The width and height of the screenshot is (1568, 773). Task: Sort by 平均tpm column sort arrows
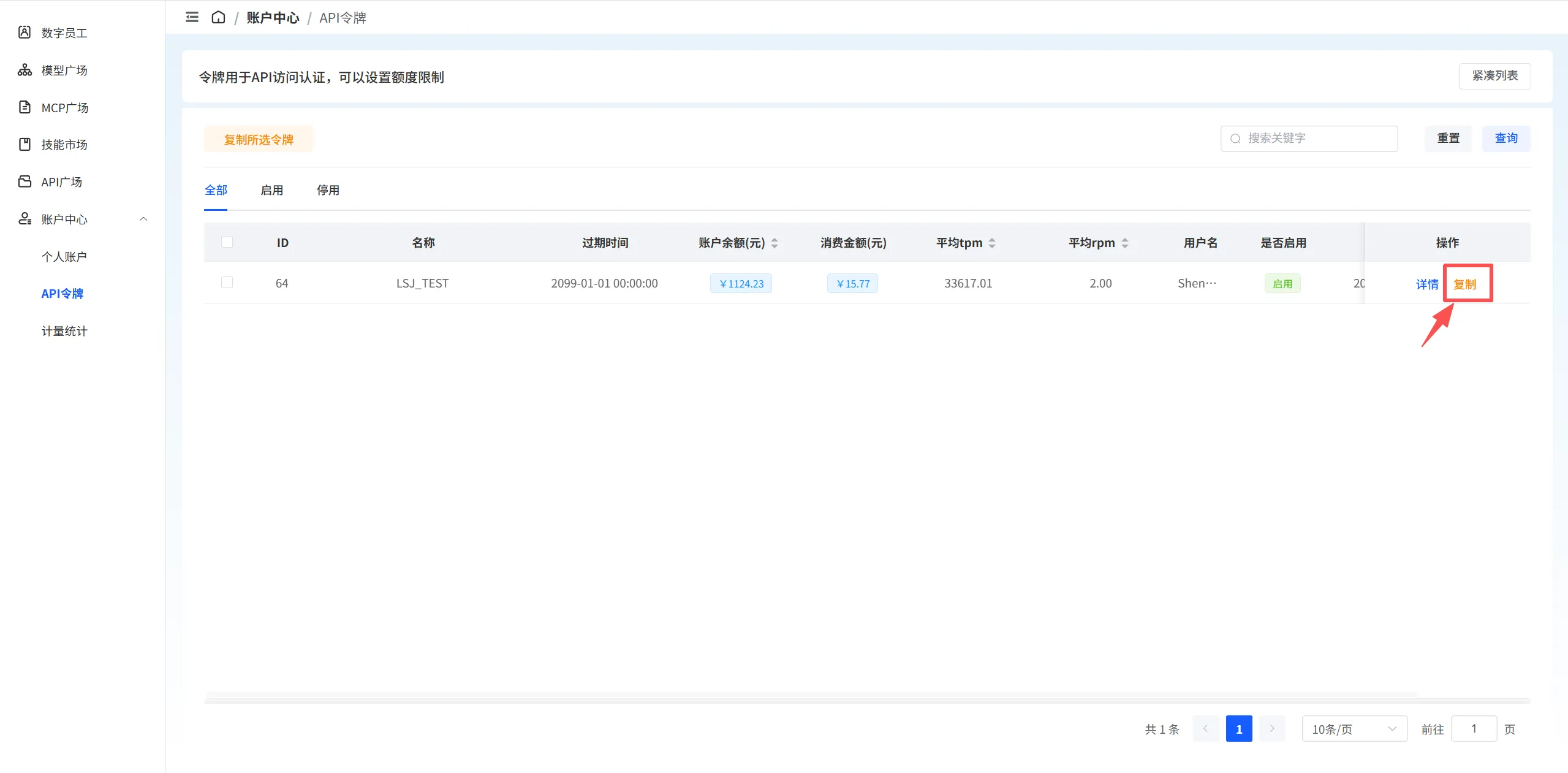992,243
